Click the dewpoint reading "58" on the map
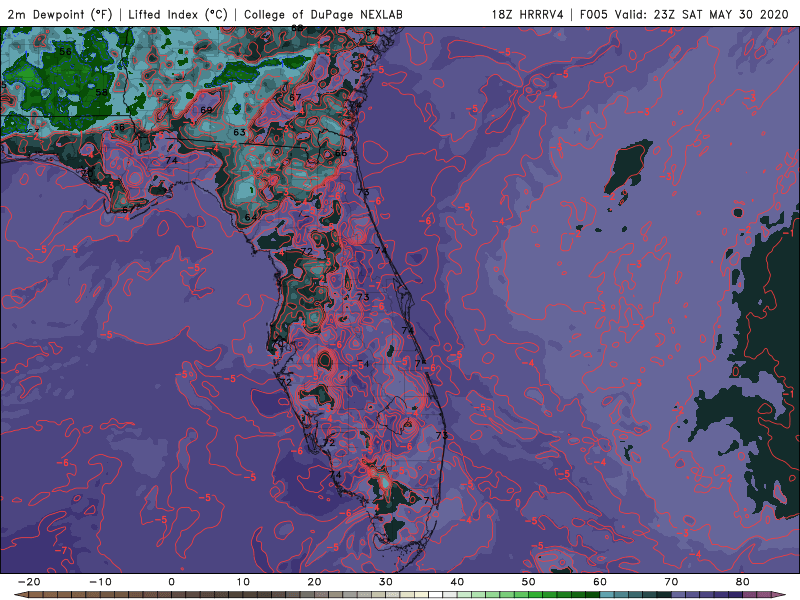This screenshot has width=800, height=600. coord(102,92)
